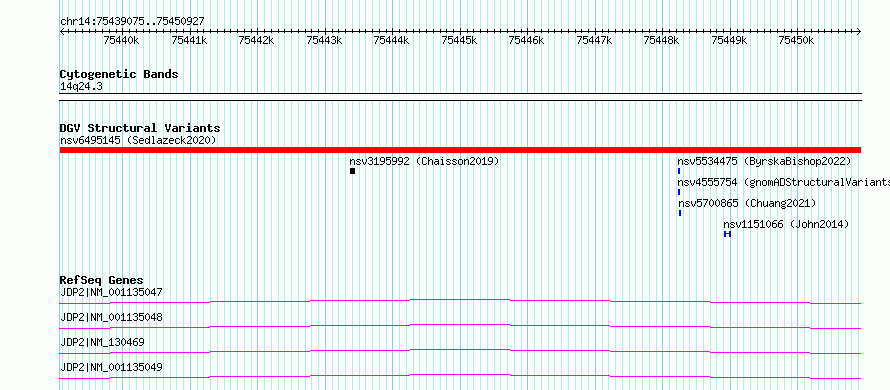Viewport: 890px width, 390px height.
Task: Open nsv1151066 (John2014) label
Action: coord(786,224)
